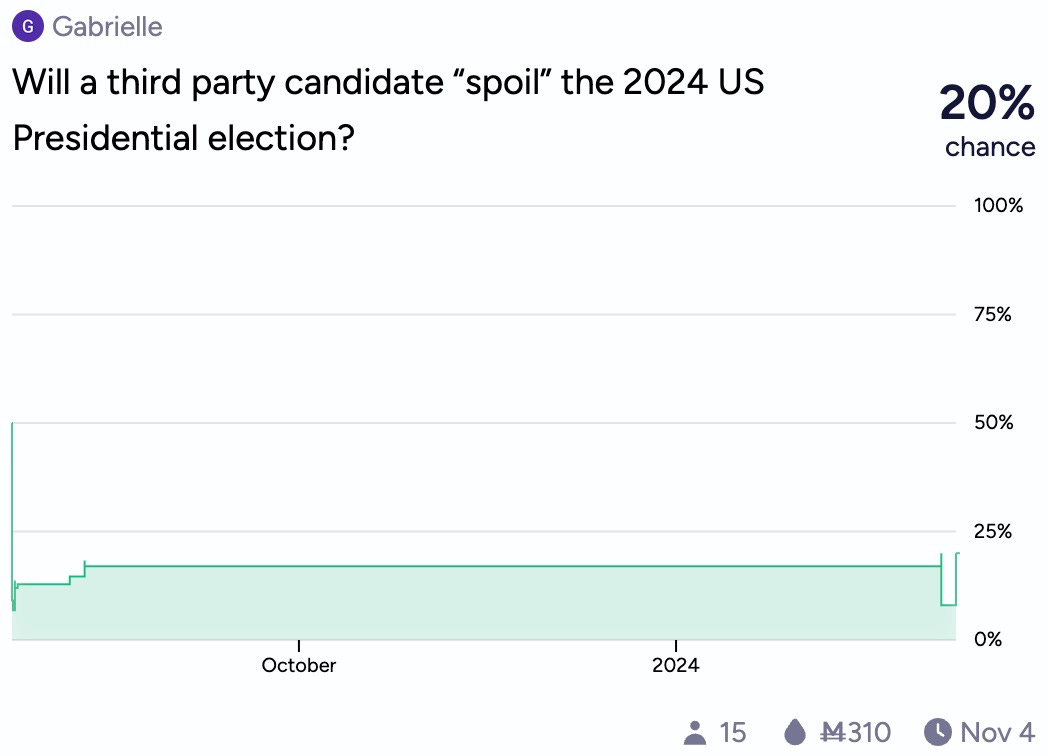Click the 50% y-axis label
This screenshot has width=1048, height=756.
click(x=993, y=423)
